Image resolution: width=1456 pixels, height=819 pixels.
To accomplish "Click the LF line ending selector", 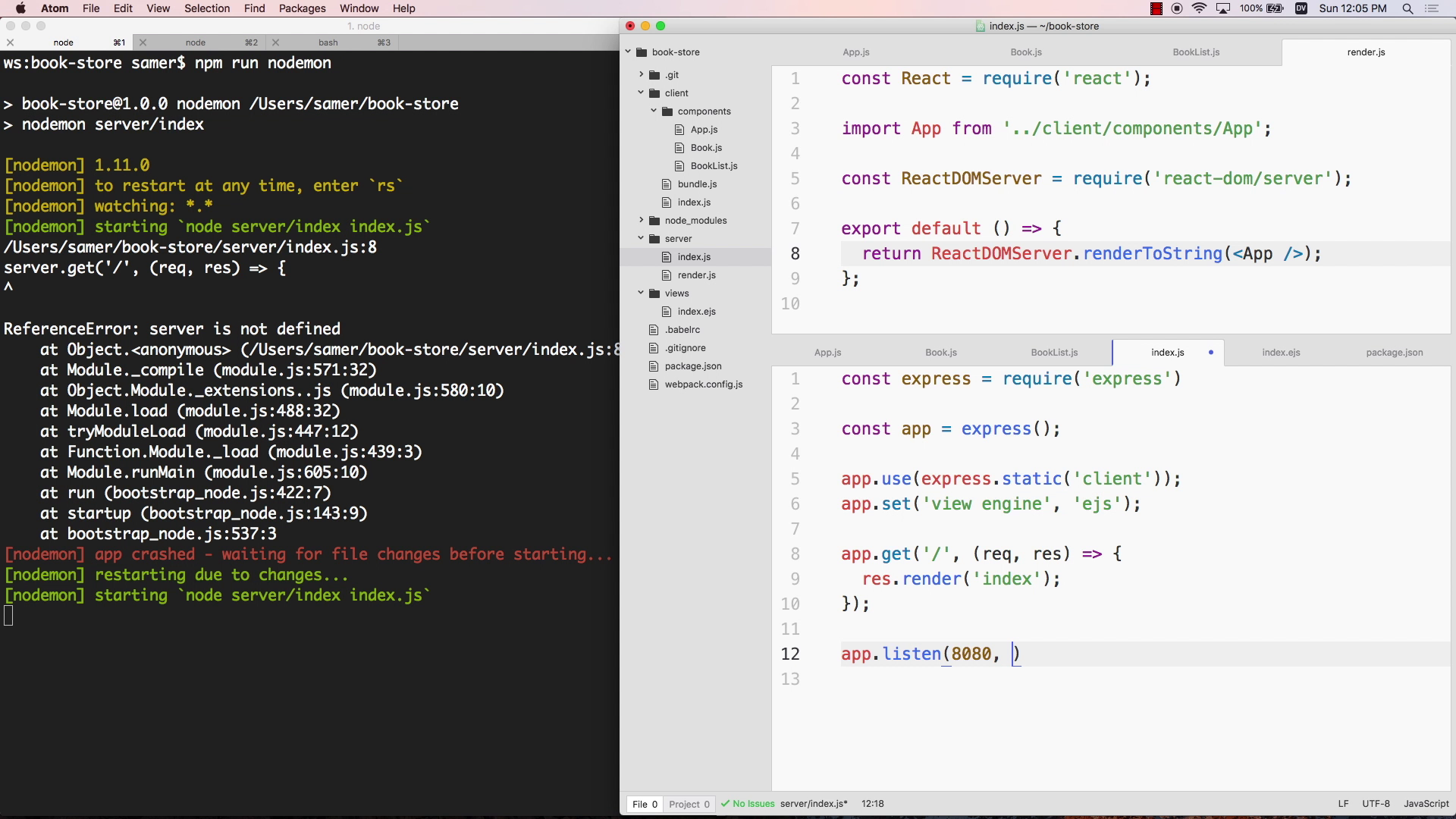I will [1343, 804].
